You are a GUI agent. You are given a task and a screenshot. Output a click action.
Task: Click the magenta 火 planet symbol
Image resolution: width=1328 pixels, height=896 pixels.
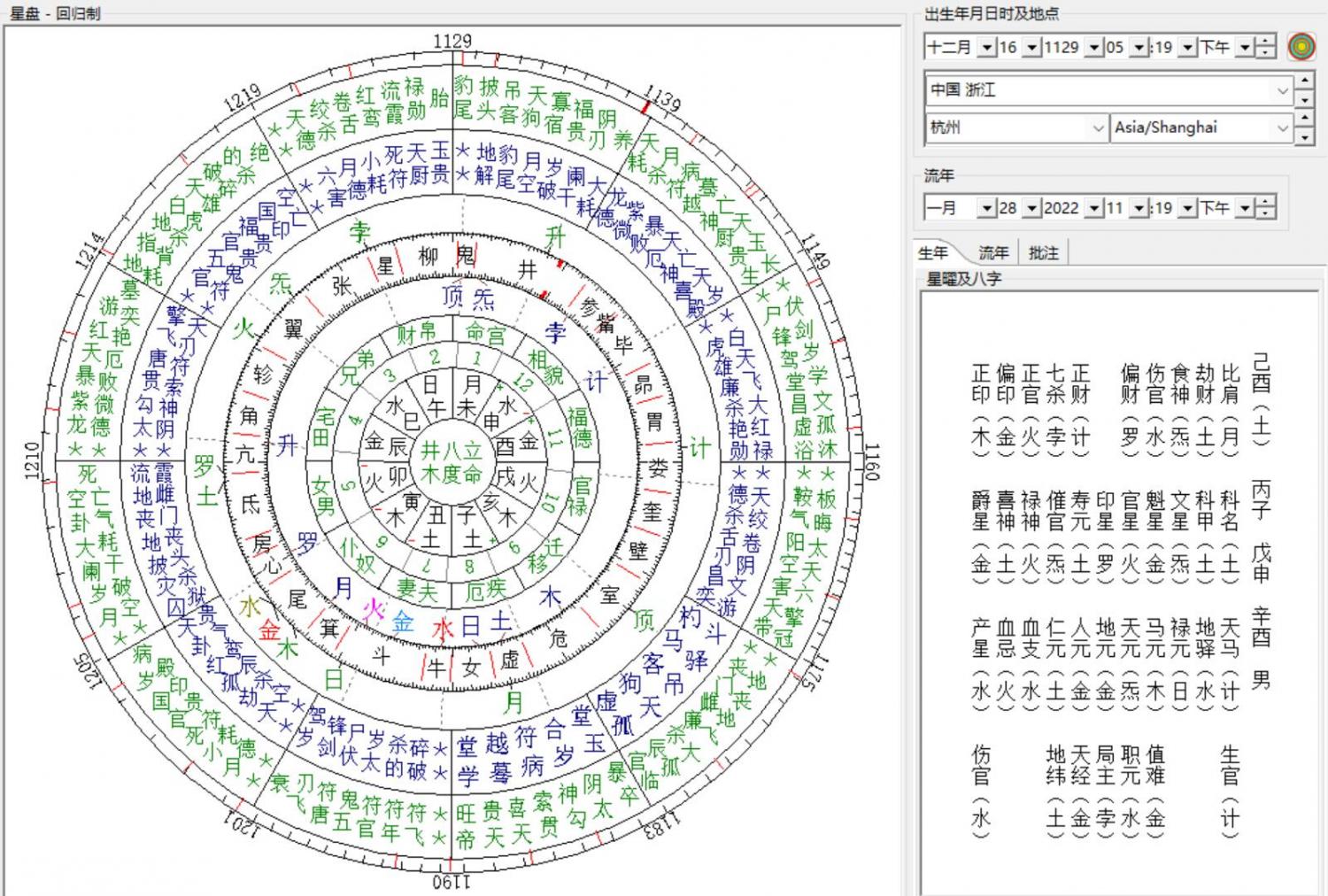(x=374, y=610)
